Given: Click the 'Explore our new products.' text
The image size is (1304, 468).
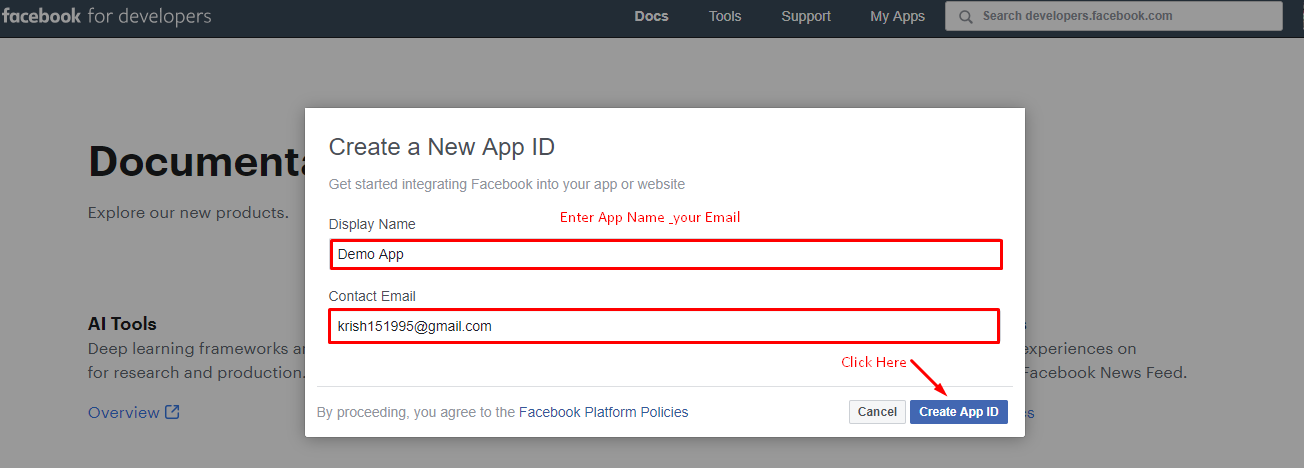Looking at the screenshot, I should pyautogui.click(x=188, y=212).
